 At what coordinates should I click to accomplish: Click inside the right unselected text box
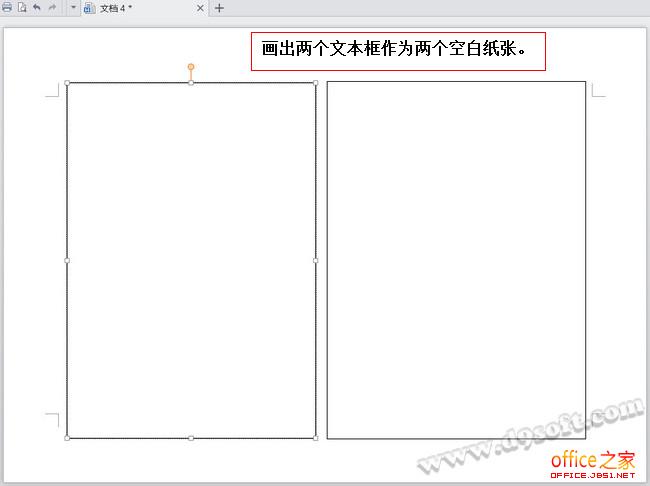456,260
